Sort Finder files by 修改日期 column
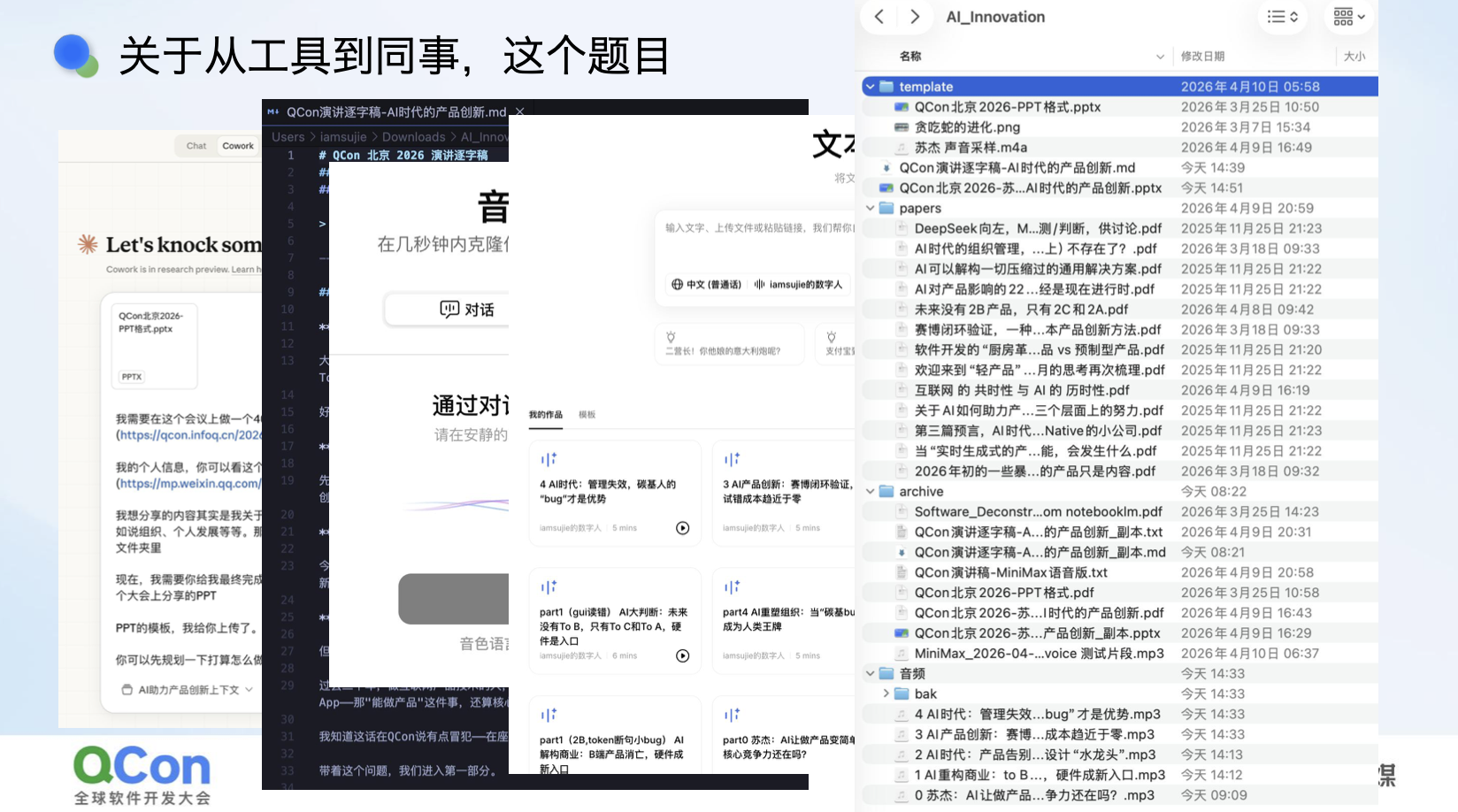This screenshot has width=1458, height=812. point(1202,57)
